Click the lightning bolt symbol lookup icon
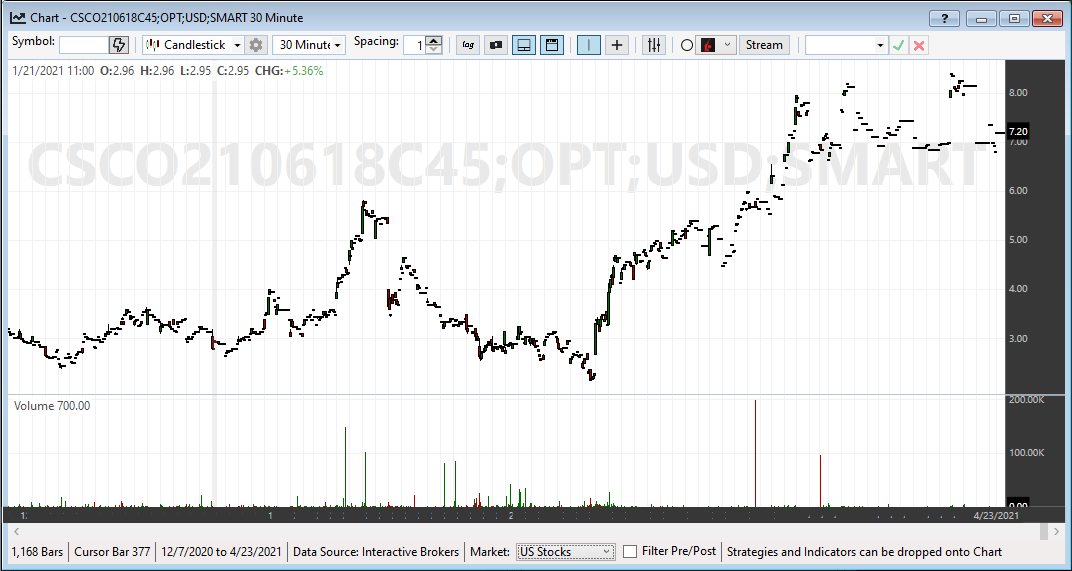The width and height of the screenshot is (1072, 571). (119, 45)
